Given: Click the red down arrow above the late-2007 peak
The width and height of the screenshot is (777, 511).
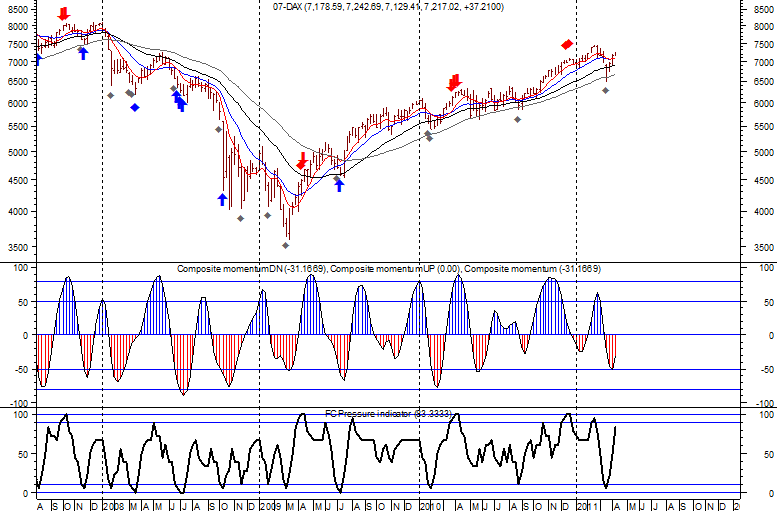Looking at the screenshot, I should (63, 14).
